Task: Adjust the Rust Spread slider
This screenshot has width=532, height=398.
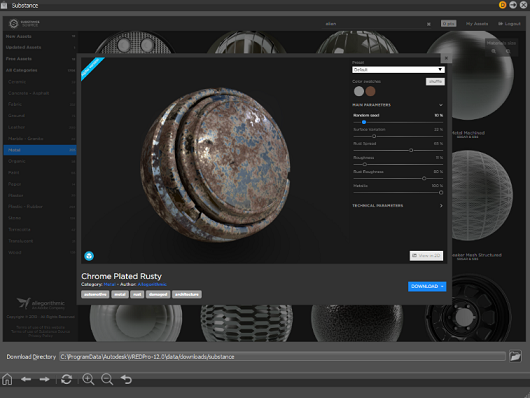Action: pyautogui.click(x=411, y=150)
